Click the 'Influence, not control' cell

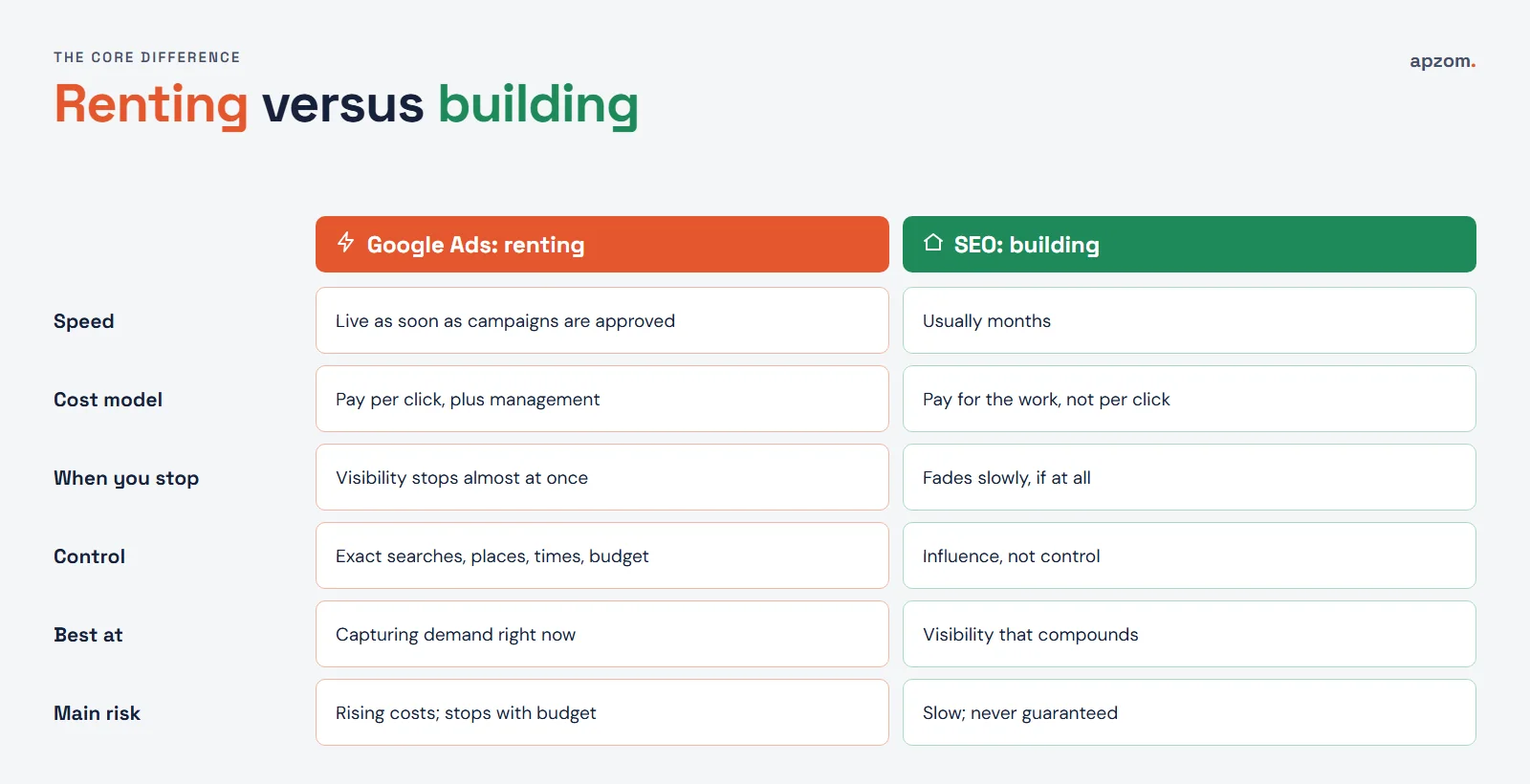pyautogui.click(x=1190, y=555)
